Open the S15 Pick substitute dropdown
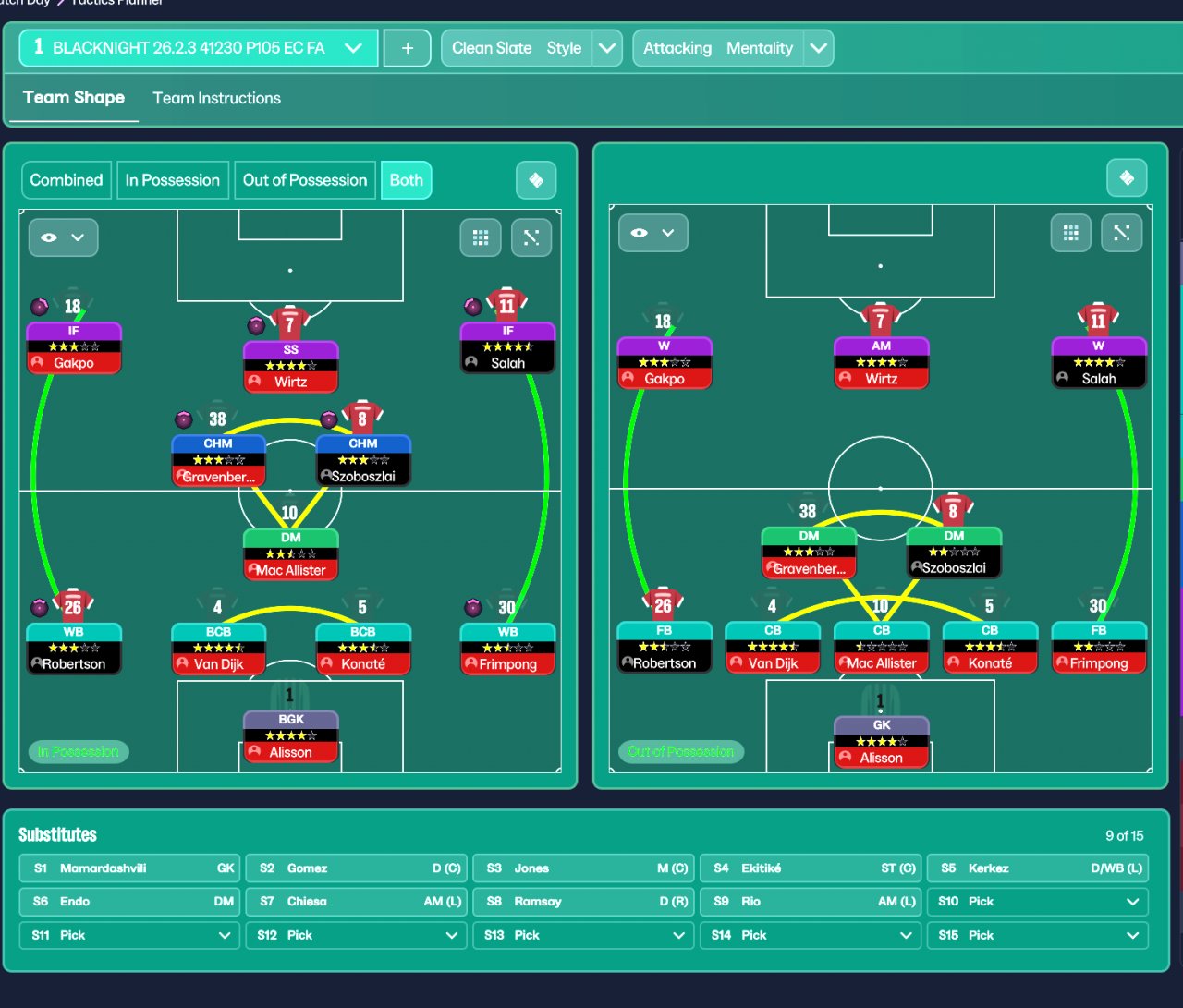Image resolution: width=1183 pixels, height=1008 pixels. [1038, 935]
